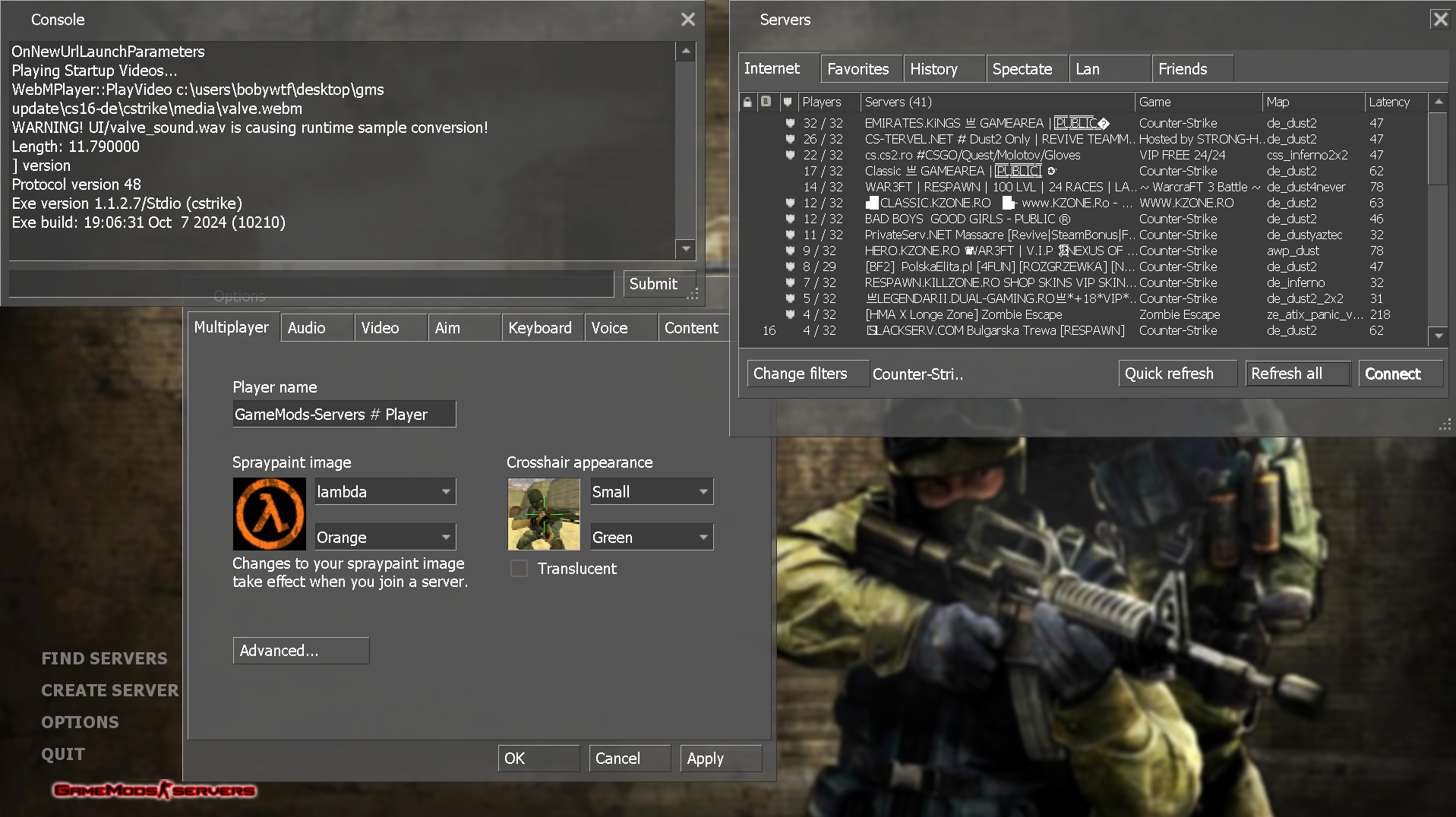Click shield icon on PrivateServ.NET Massacre row

coord(790,235)
